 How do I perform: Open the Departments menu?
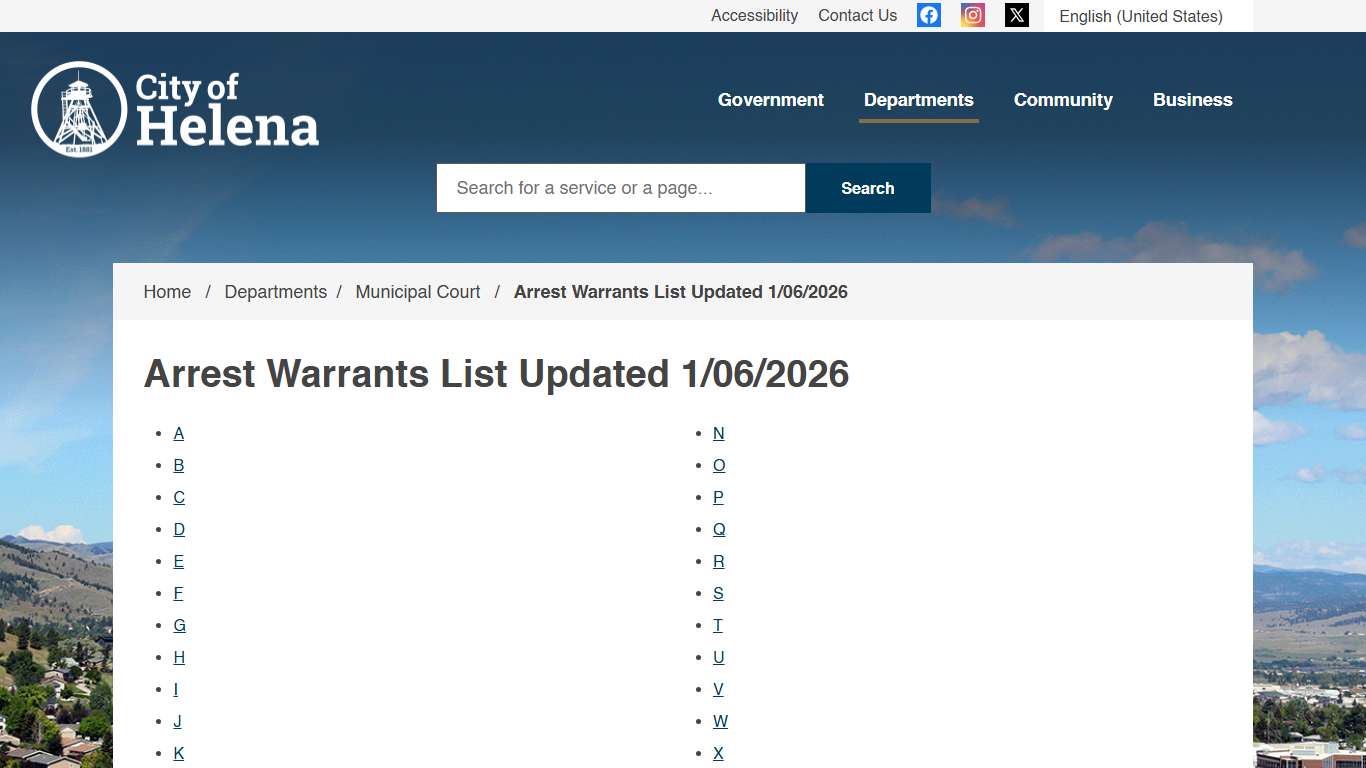[x=918, y=100]
